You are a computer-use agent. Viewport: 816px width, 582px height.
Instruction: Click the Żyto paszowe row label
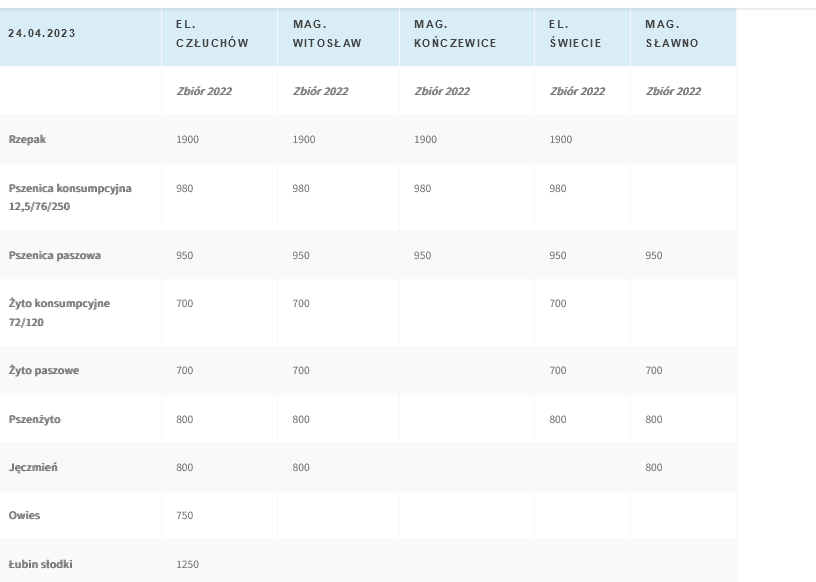pyautogui.click(x=43, y=371)
